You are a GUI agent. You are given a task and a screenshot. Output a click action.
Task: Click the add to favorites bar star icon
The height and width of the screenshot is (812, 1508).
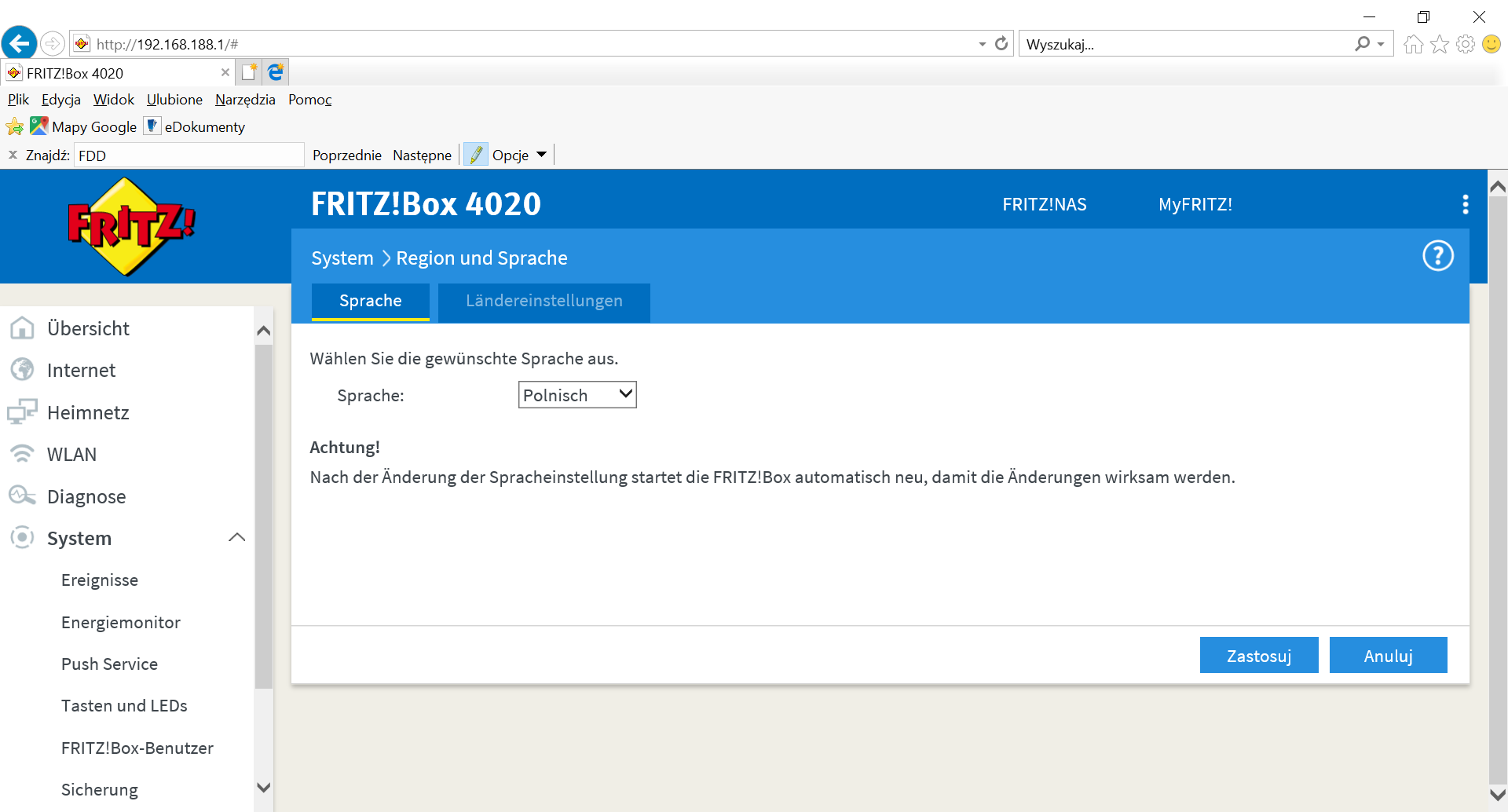15,126
